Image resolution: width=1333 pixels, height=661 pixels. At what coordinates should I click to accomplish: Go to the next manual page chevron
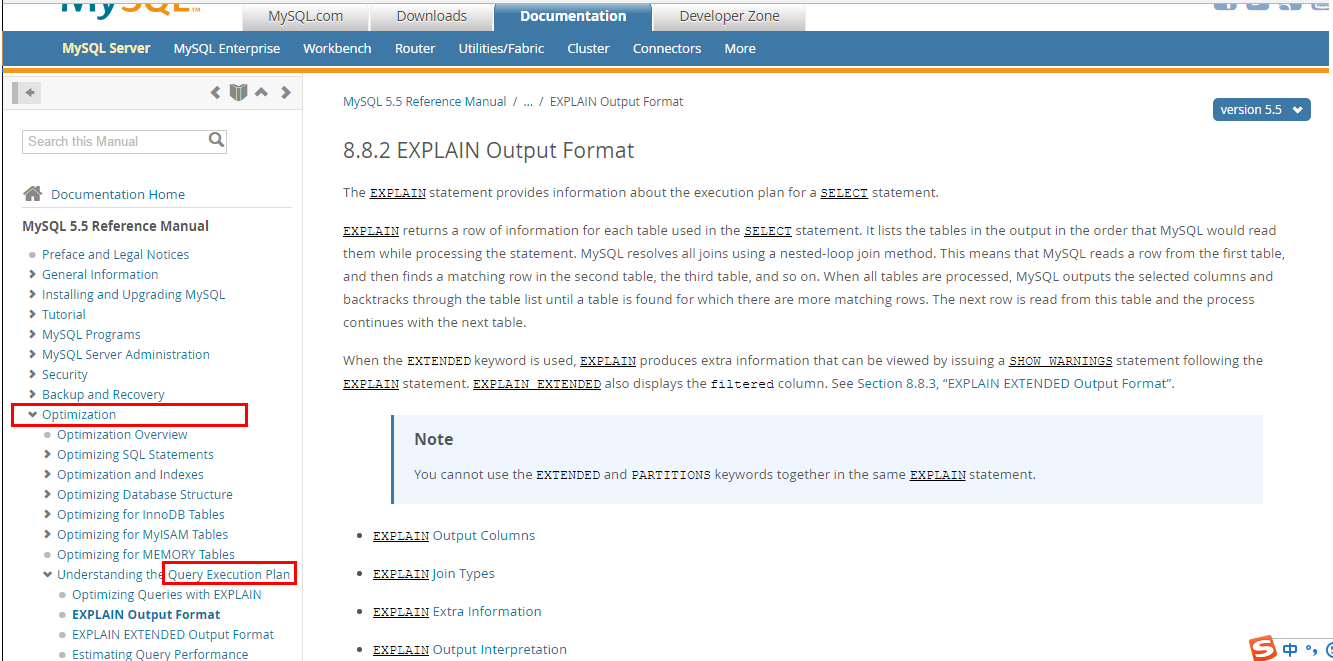tap(286, 93)
